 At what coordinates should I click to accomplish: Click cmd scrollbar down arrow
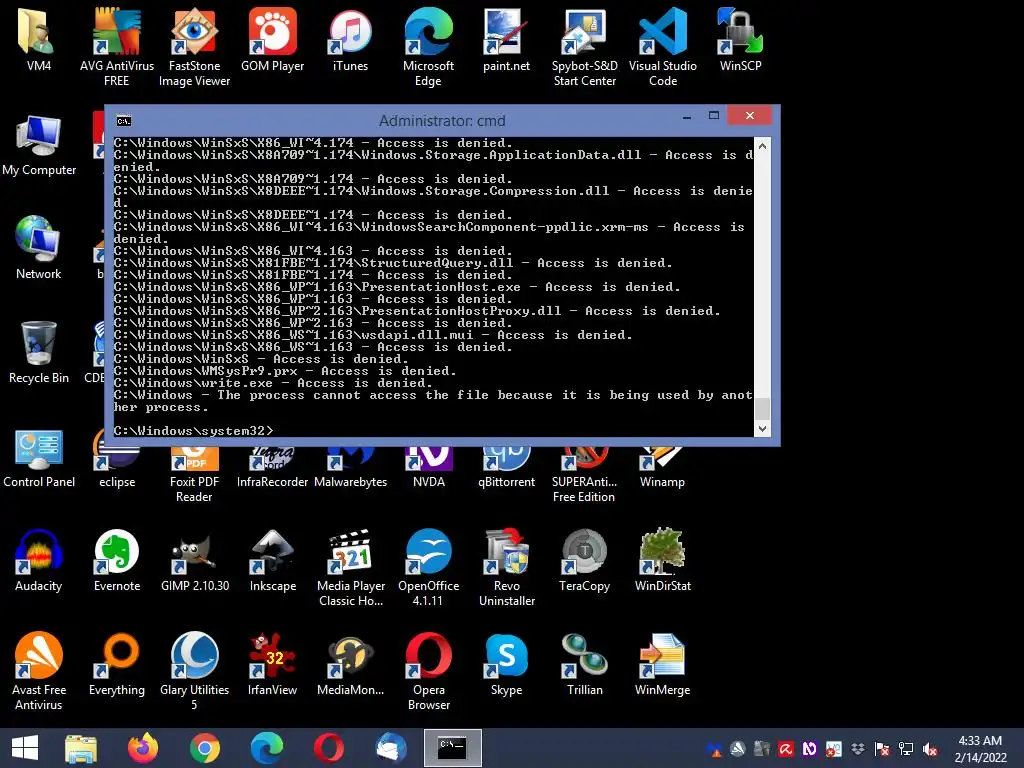coord(762,428)
